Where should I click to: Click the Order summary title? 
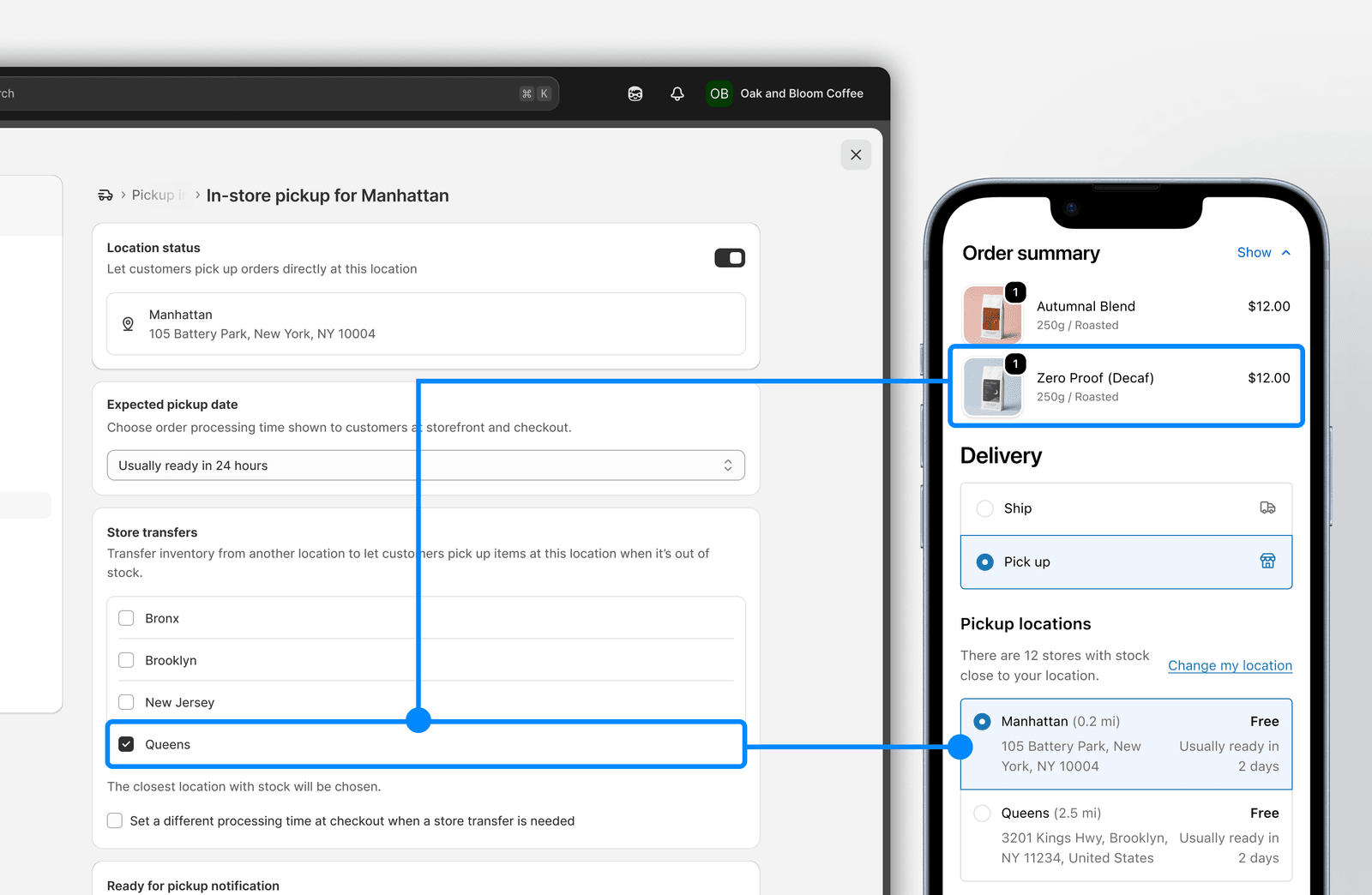1031,253
